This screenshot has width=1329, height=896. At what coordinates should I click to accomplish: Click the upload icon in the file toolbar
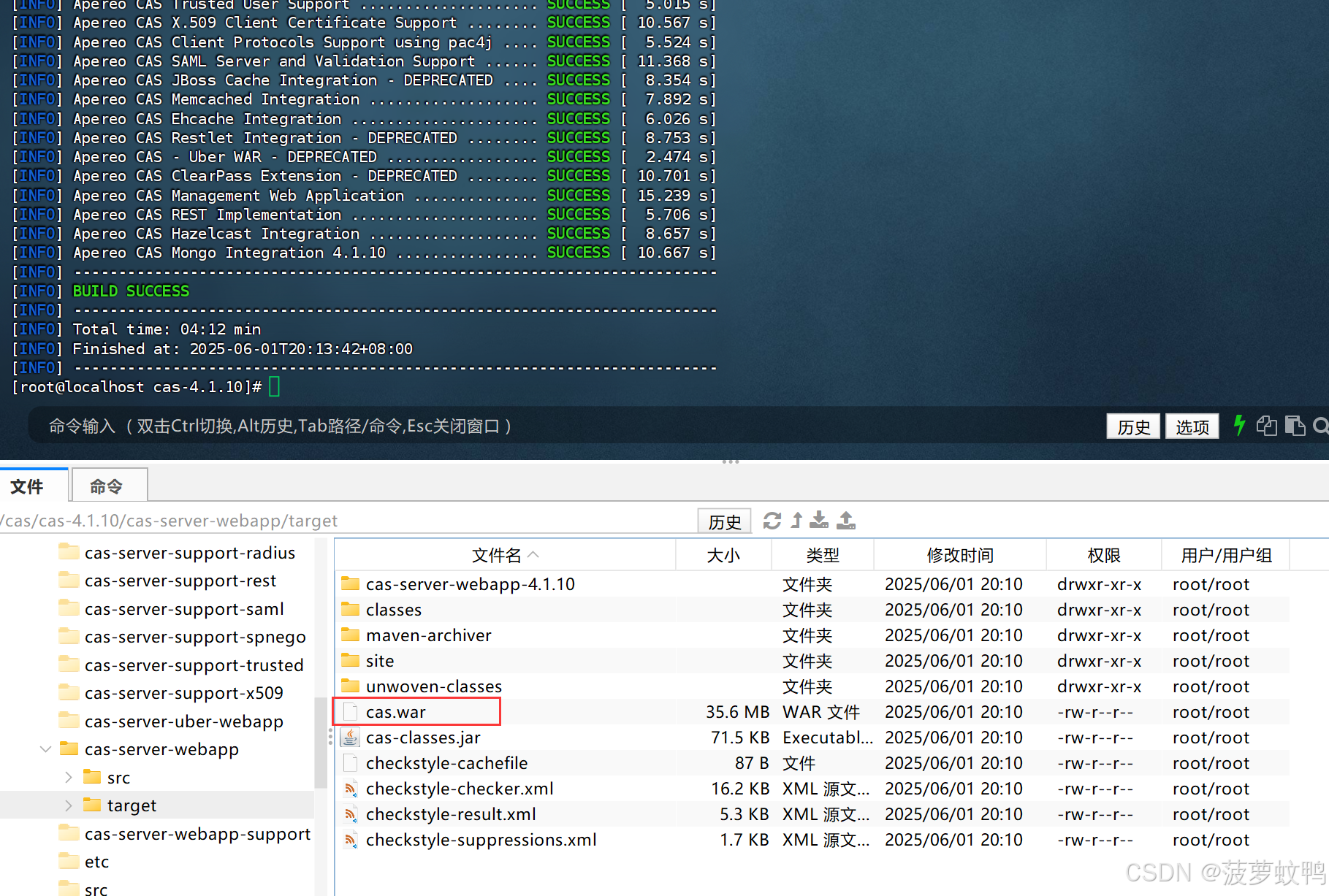click(x=846, y=520)
